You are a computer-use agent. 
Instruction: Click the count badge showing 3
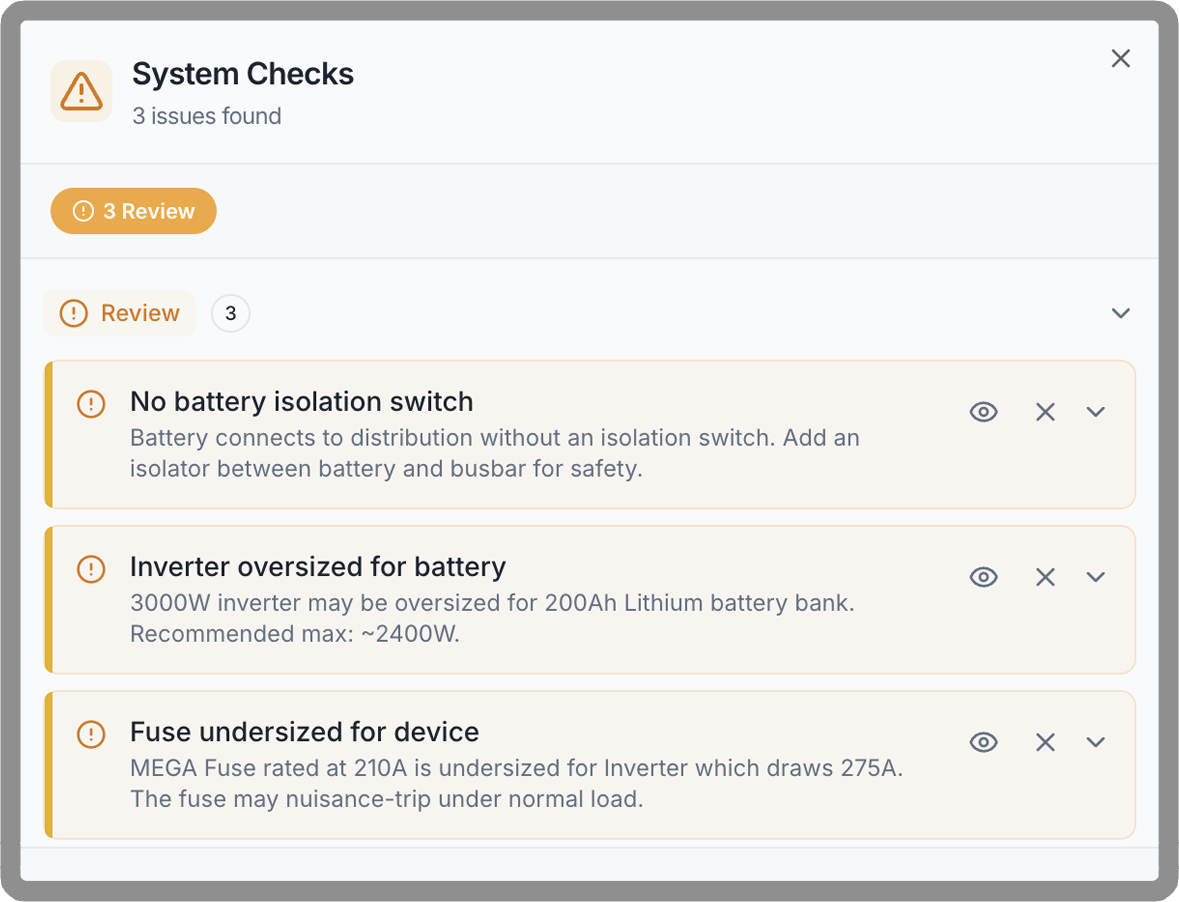pos(230,313)
